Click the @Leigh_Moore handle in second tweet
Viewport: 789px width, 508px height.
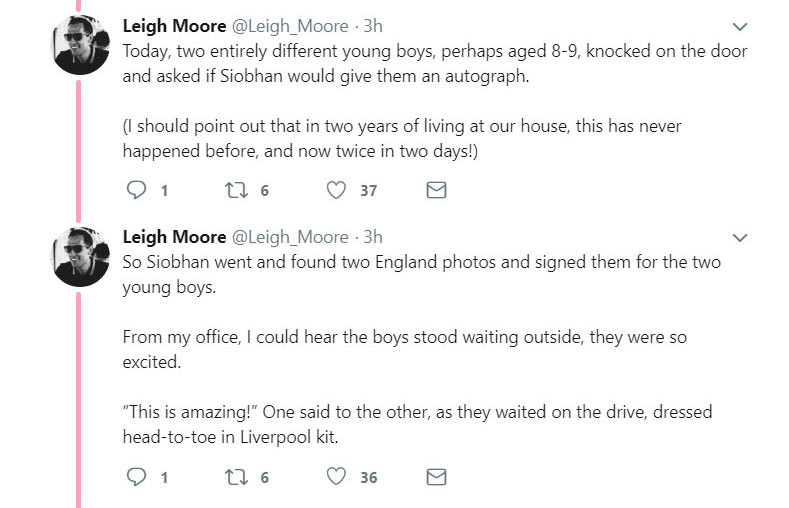(290, 238)
